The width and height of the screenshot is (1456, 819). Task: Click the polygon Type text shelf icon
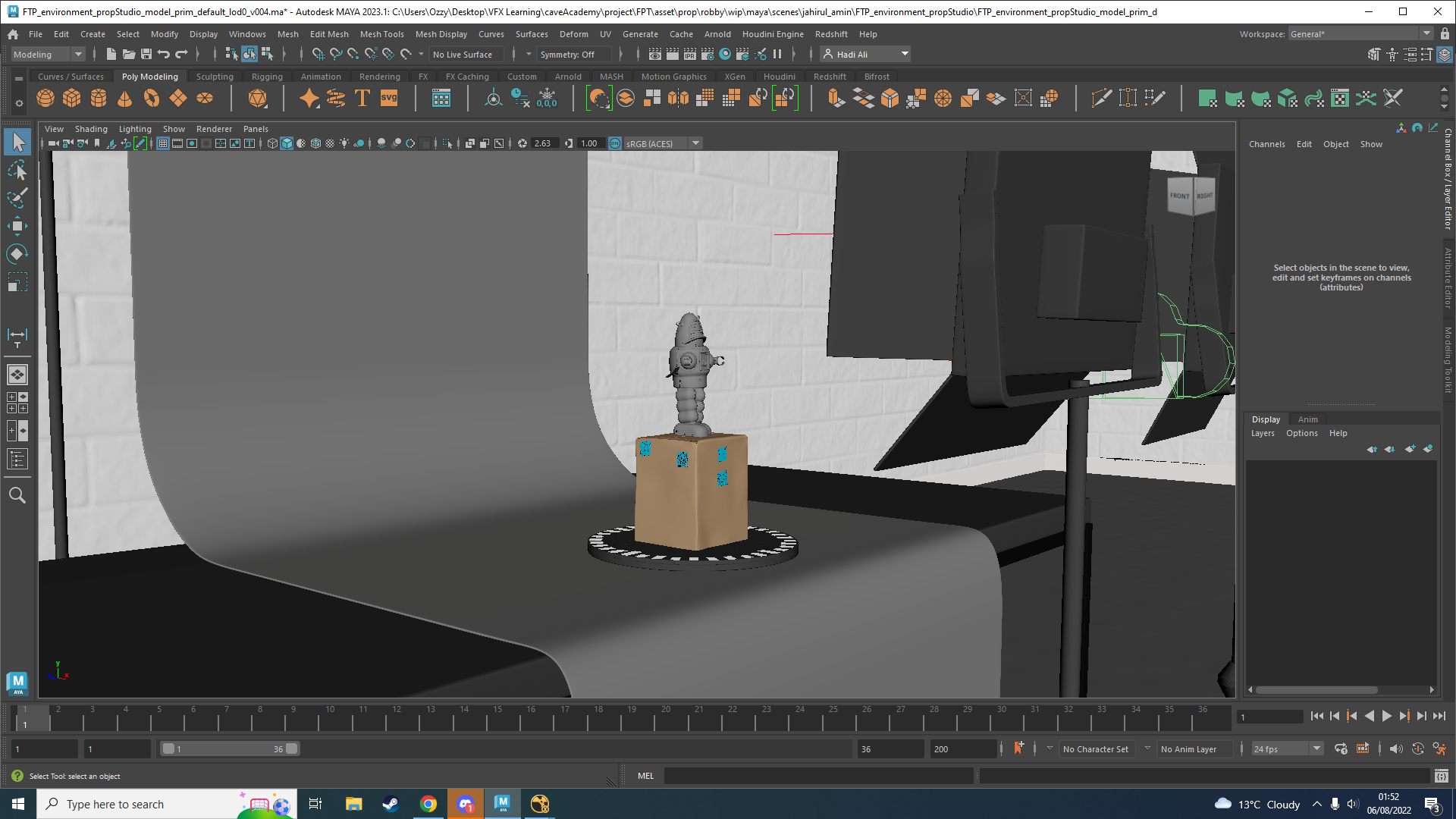[362, 98]
